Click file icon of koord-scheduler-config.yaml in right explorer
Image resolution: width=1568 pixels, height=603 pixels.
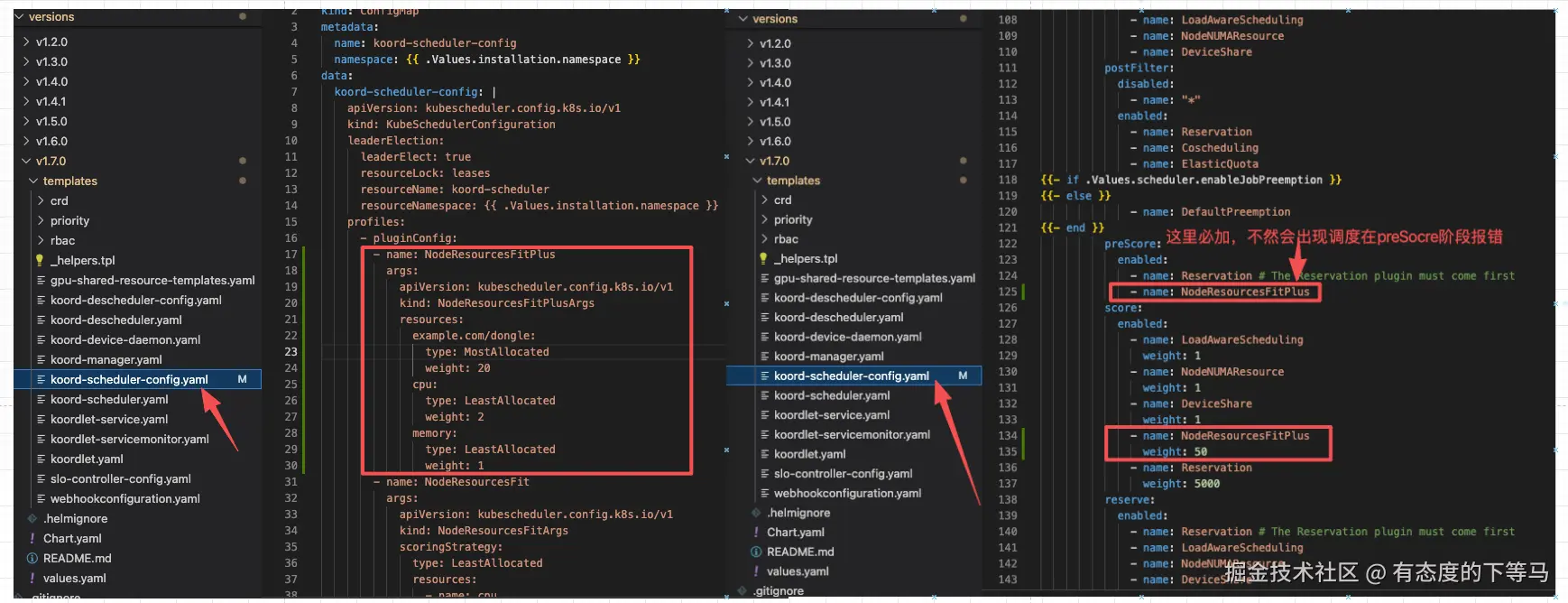tap(765, 376)
